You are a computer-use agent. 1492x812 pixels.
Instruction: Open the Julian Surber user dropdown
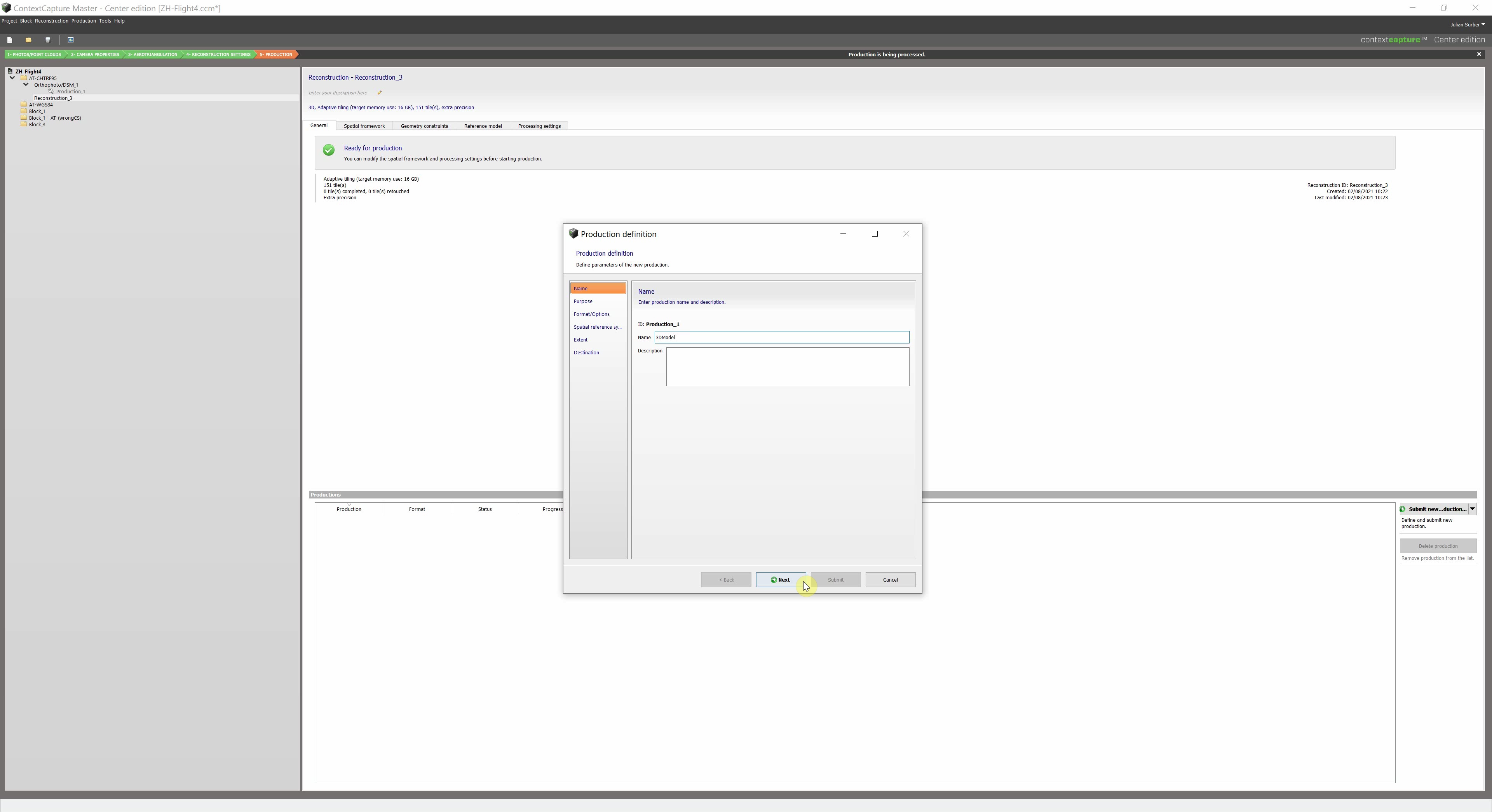pyautogui.click(x=1467, y=24)
